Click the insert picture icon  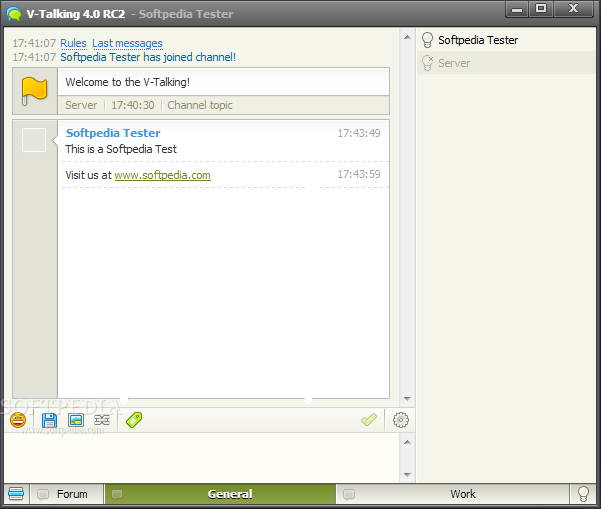(76, 420)
